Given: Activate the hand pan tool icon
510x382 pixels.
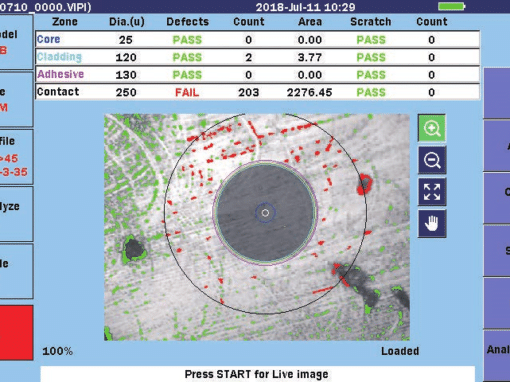Looking at the screenshot, I should click(x=432, y=224).
